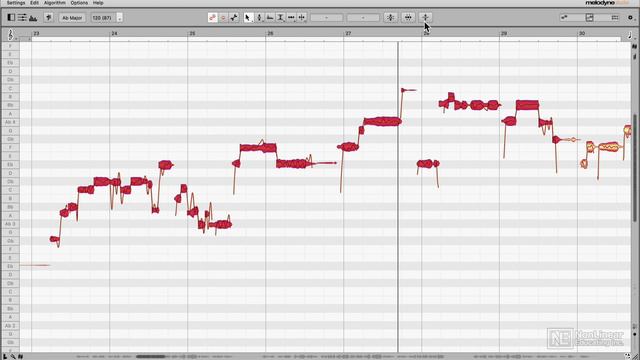Toggle the track pane icon

click(11, 18)
